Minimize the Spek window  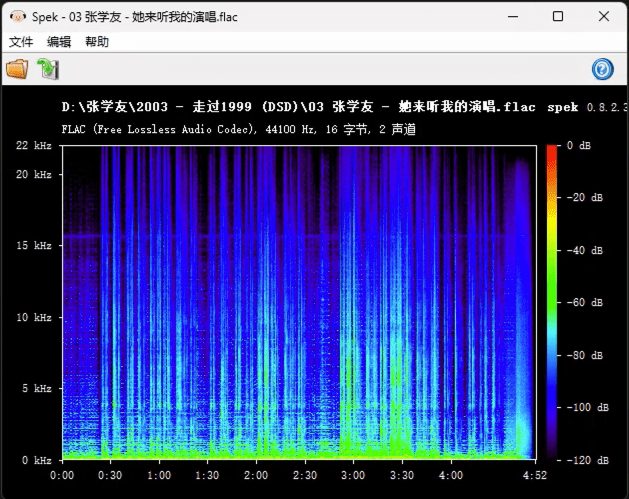coord(513,16)
